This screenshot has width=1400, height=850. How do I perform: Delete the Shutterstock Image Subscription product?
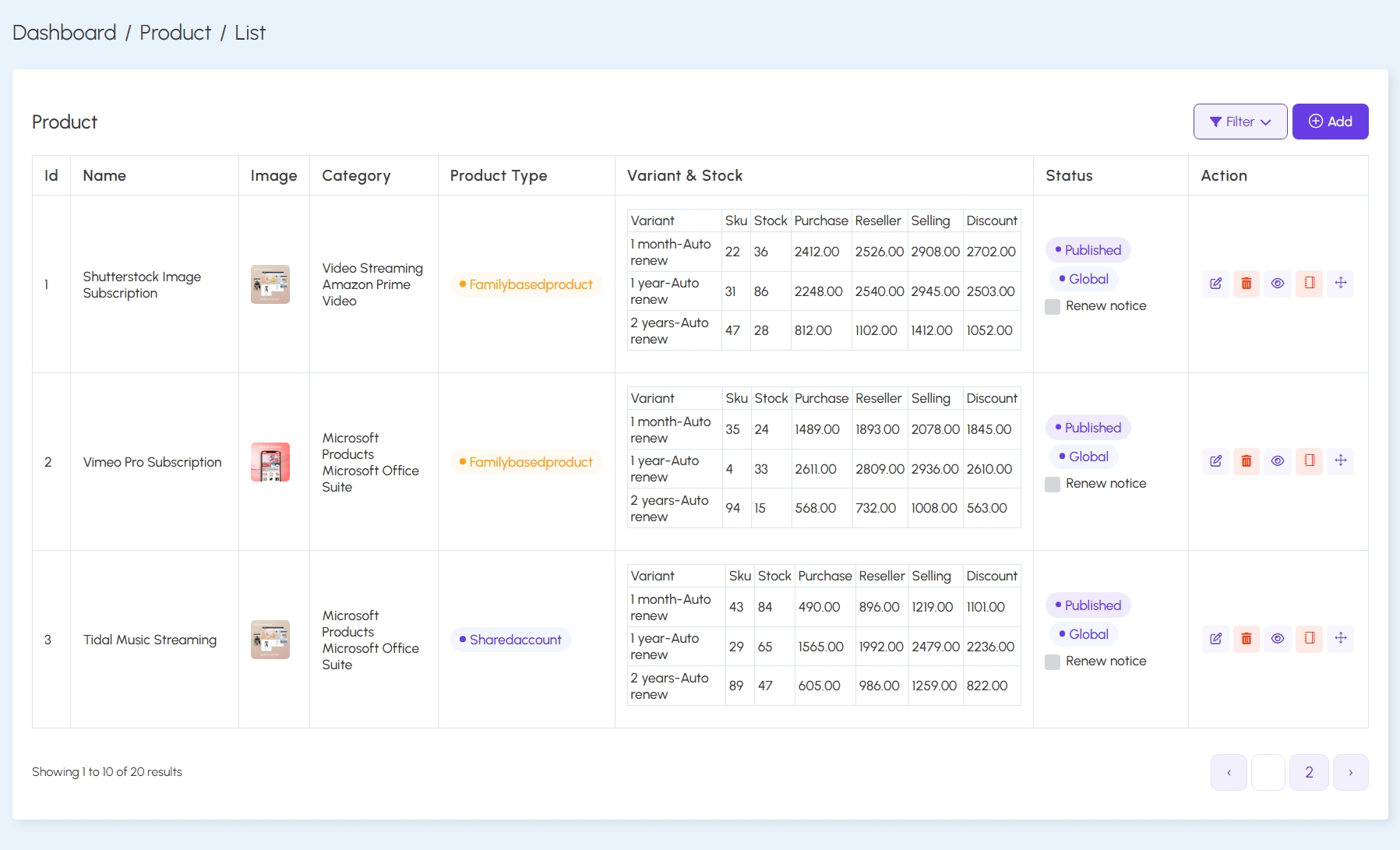pyautogui.click(x=1247, y=284)
